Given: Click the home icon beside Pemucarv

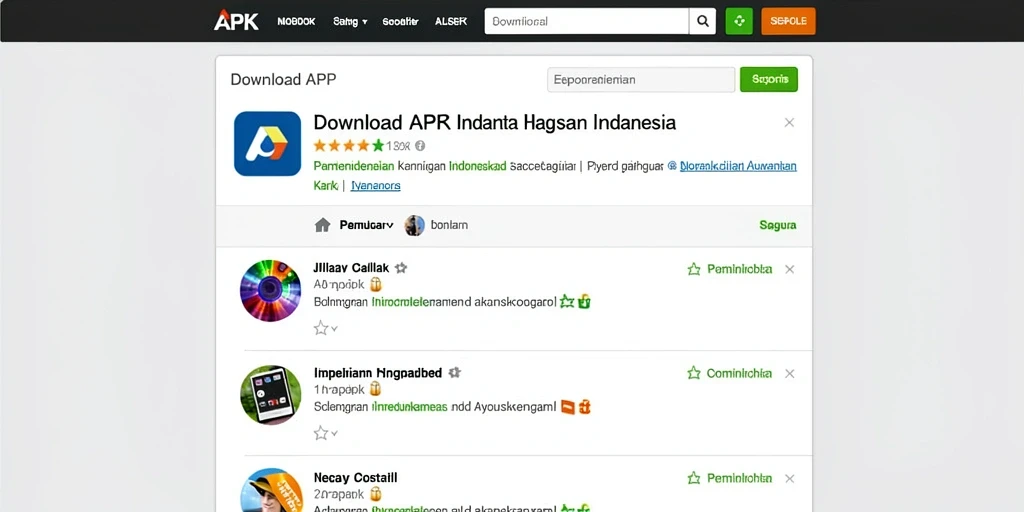Looking at the screenshot, I should coord(322,225).
